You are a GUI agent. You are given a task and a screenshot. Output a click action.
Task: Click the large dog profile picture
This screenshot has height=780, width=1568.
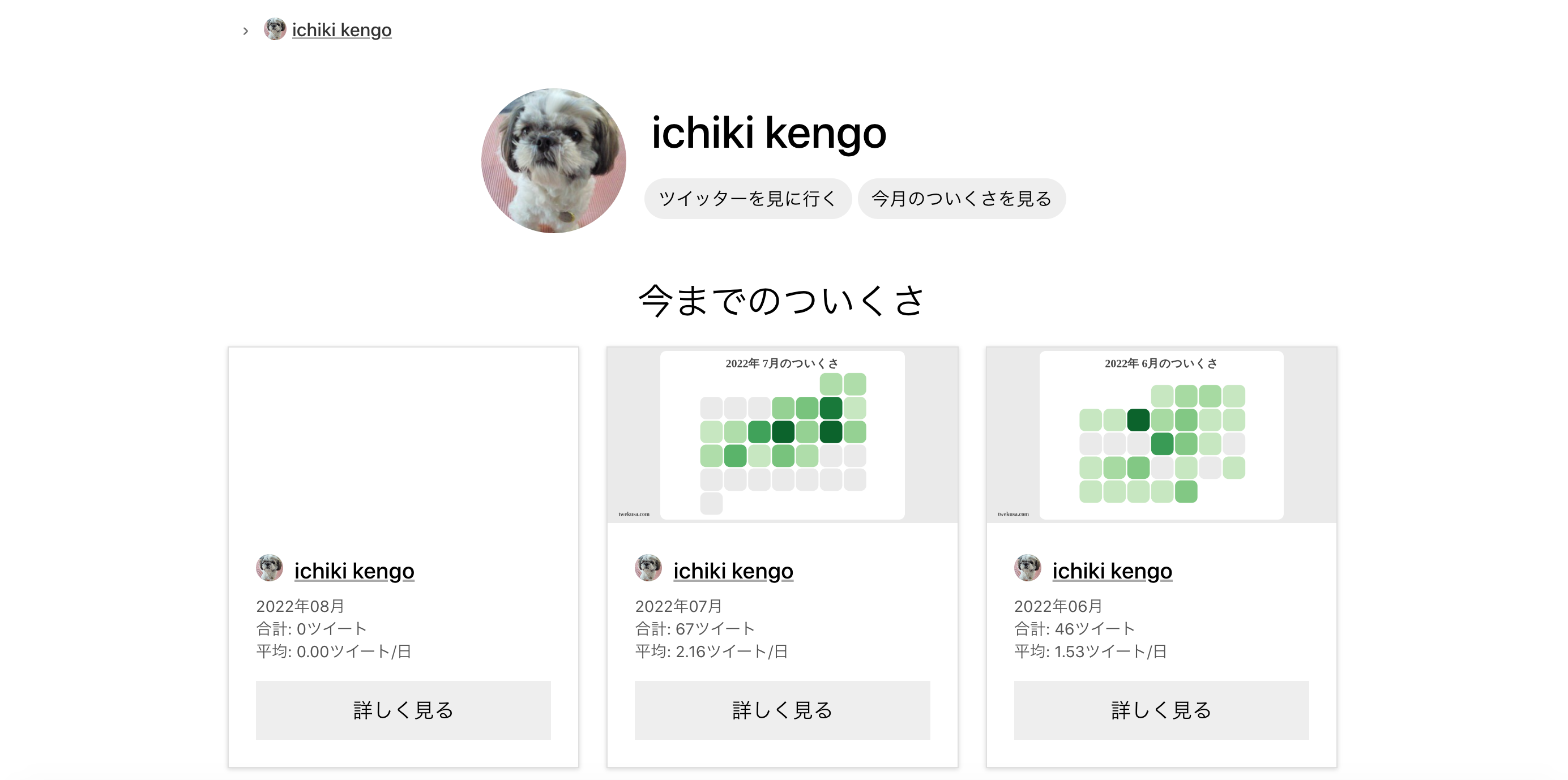coord(553,161)
